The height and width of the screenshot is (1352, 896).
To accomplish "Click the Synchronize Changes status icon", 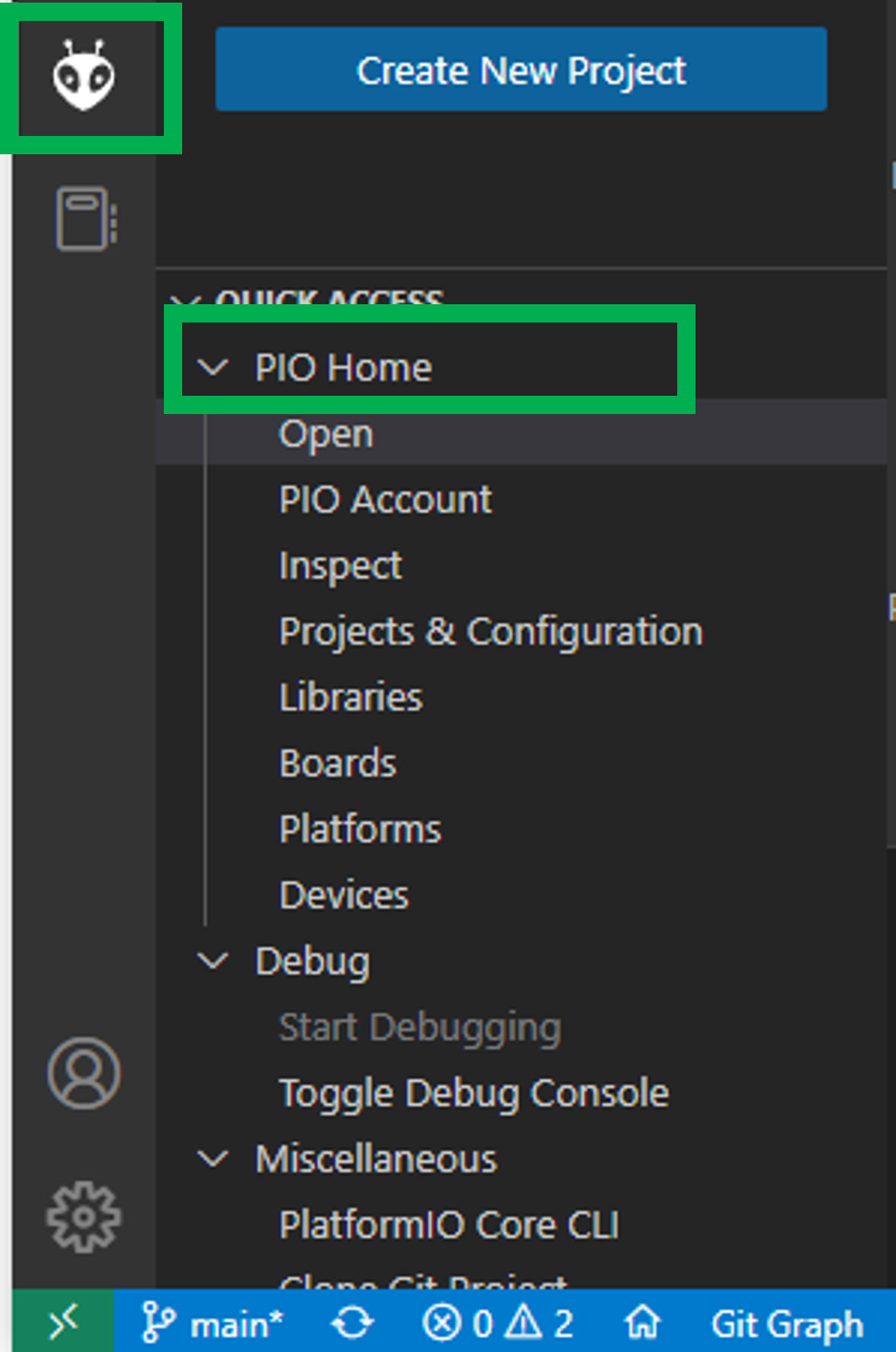I will click(352, 1324).
